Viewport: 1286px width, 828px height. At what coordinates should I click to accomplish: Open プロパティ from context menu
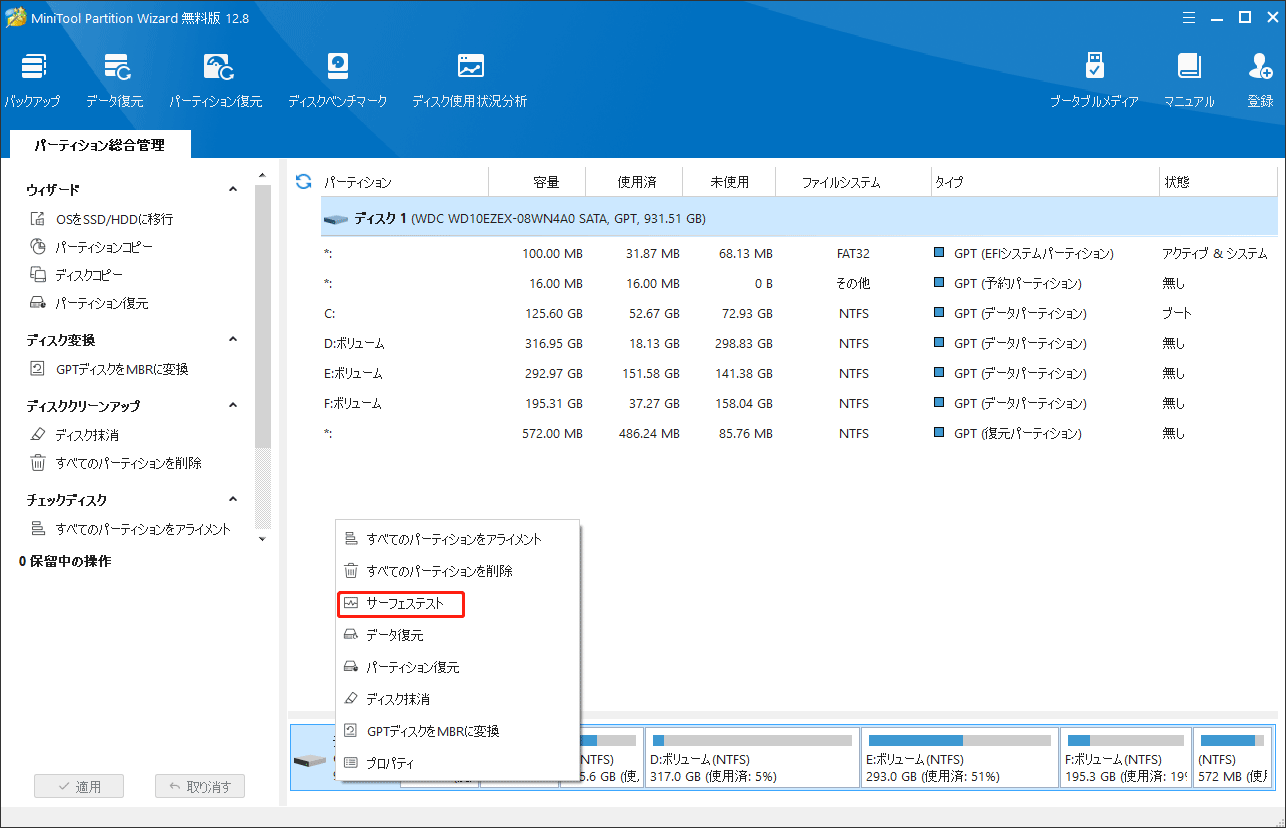tap(457, 763)
